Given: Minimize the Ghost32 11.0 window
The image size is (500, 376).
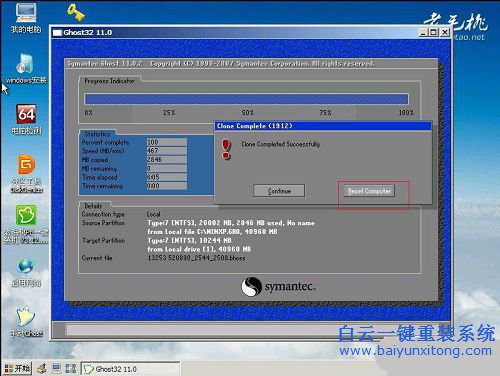Looking at the screenshot, I should pos(423,32).
